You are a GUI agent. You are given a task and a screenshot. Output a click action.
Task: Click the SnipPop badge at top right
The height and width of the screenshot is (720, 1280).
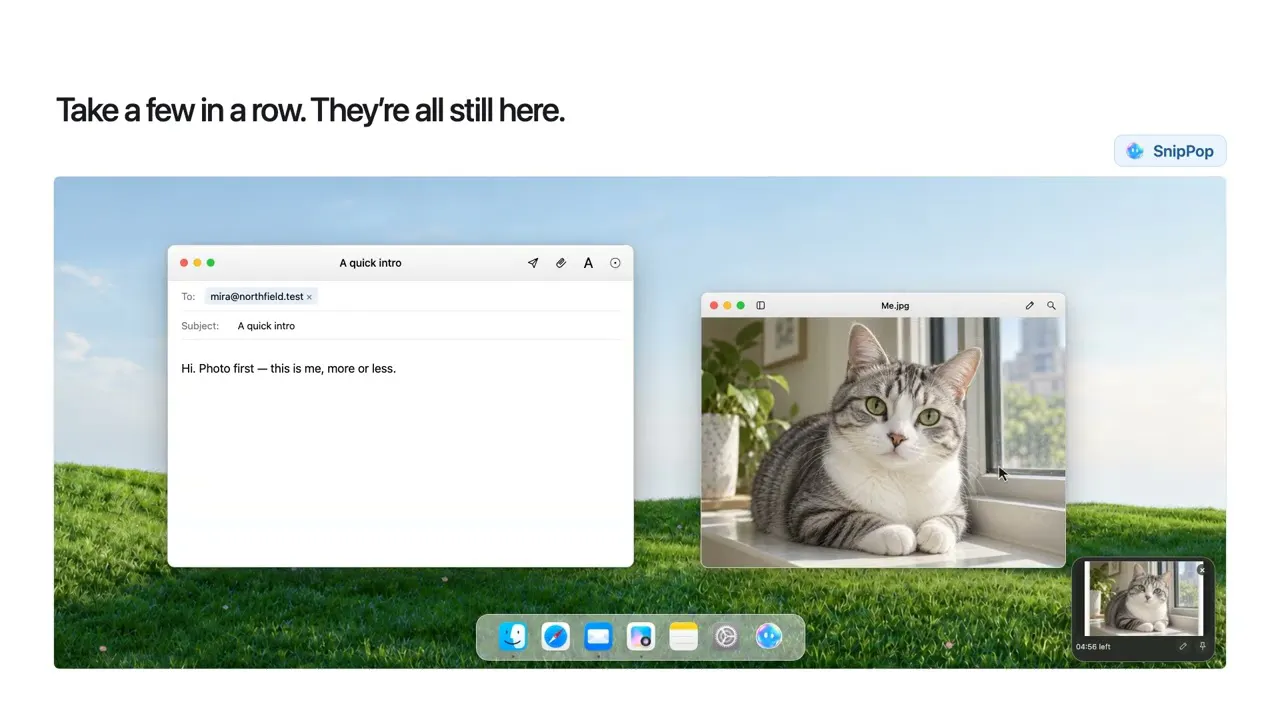point(1170,151)
